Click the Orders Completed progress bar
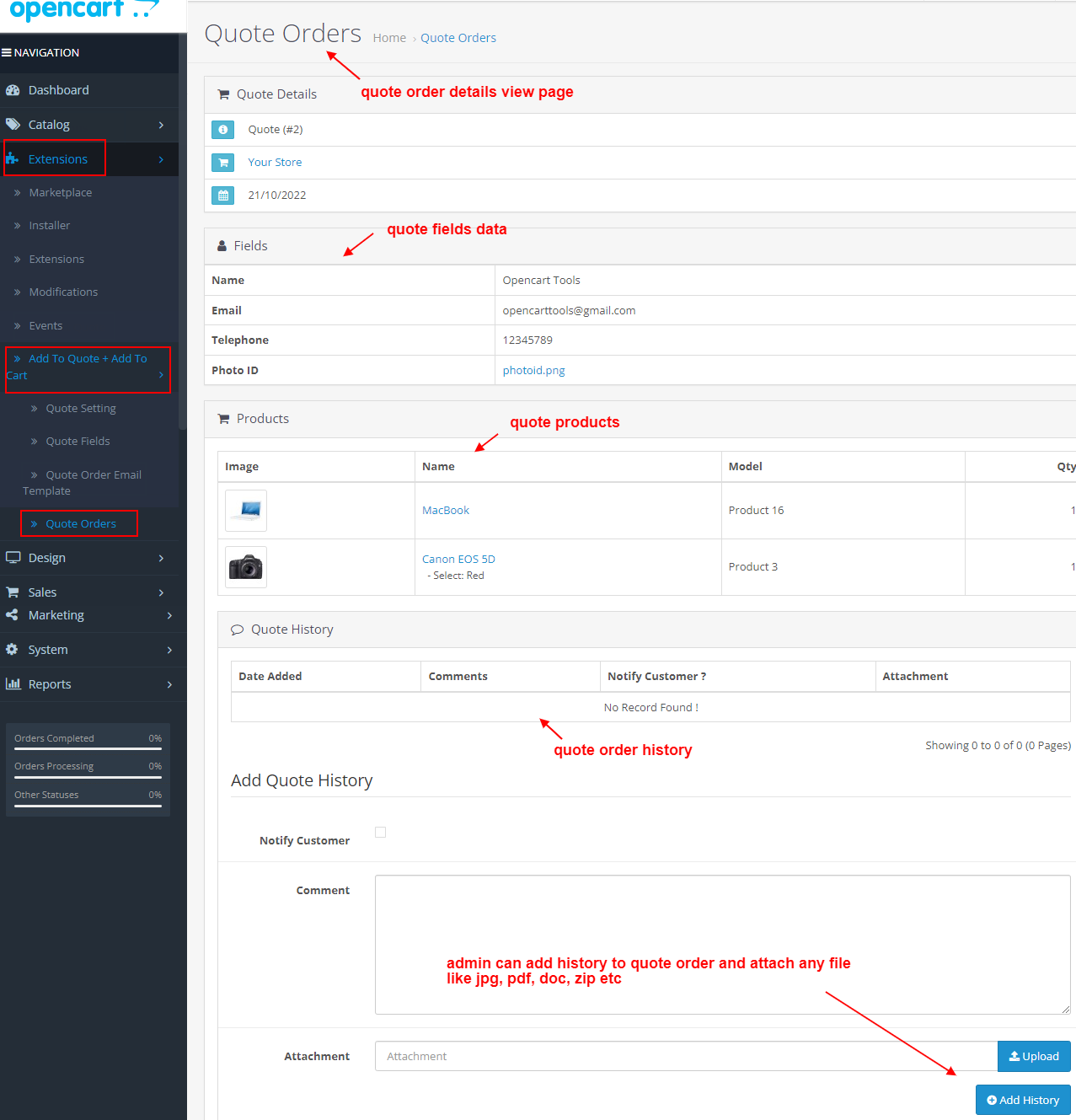This screenshot has width=1076, height=1120. tap(88, 748)
